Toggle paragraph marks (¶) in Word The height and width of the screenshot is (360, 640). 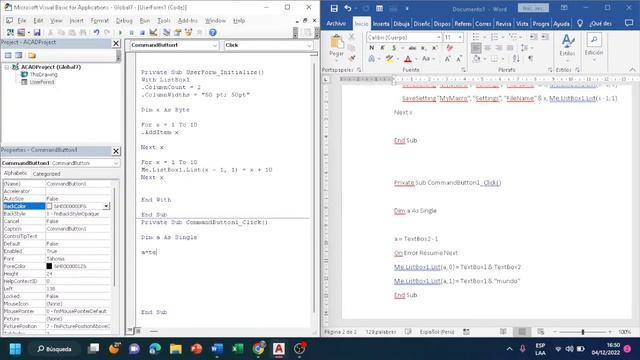(x=530, y=59)
